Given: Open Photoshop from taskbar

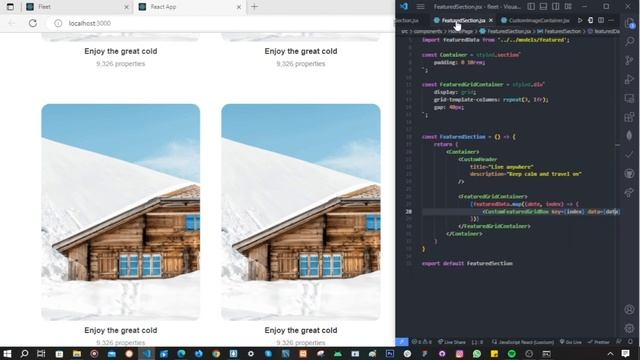Looking at the screenshot, I should (390, 353).
